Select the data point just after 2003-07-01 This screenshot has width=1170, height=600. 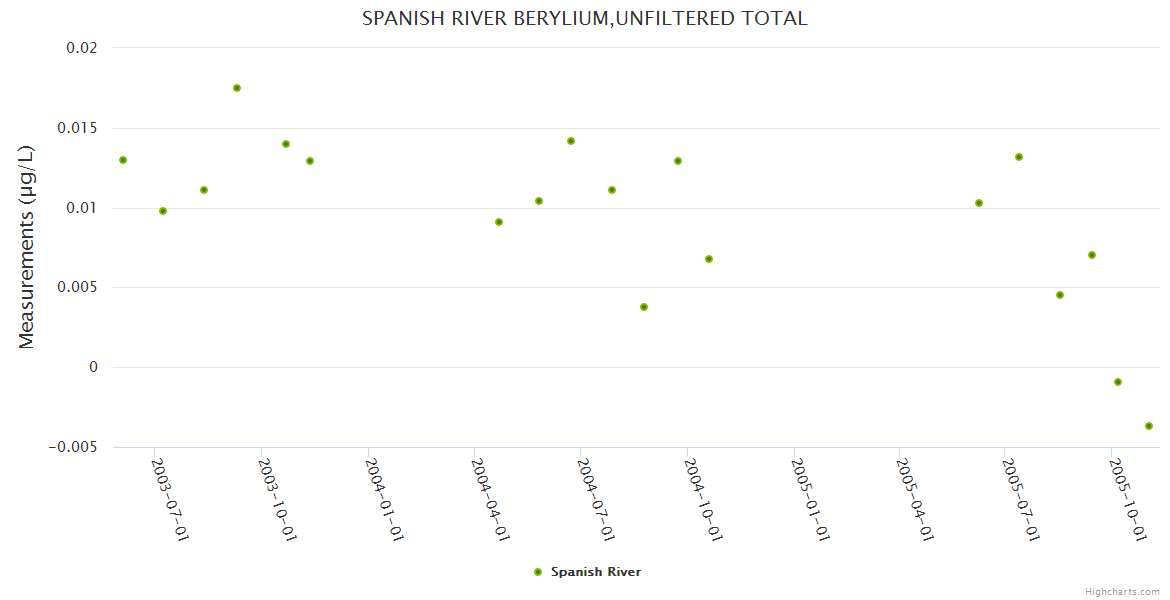(x=163, y=211)
